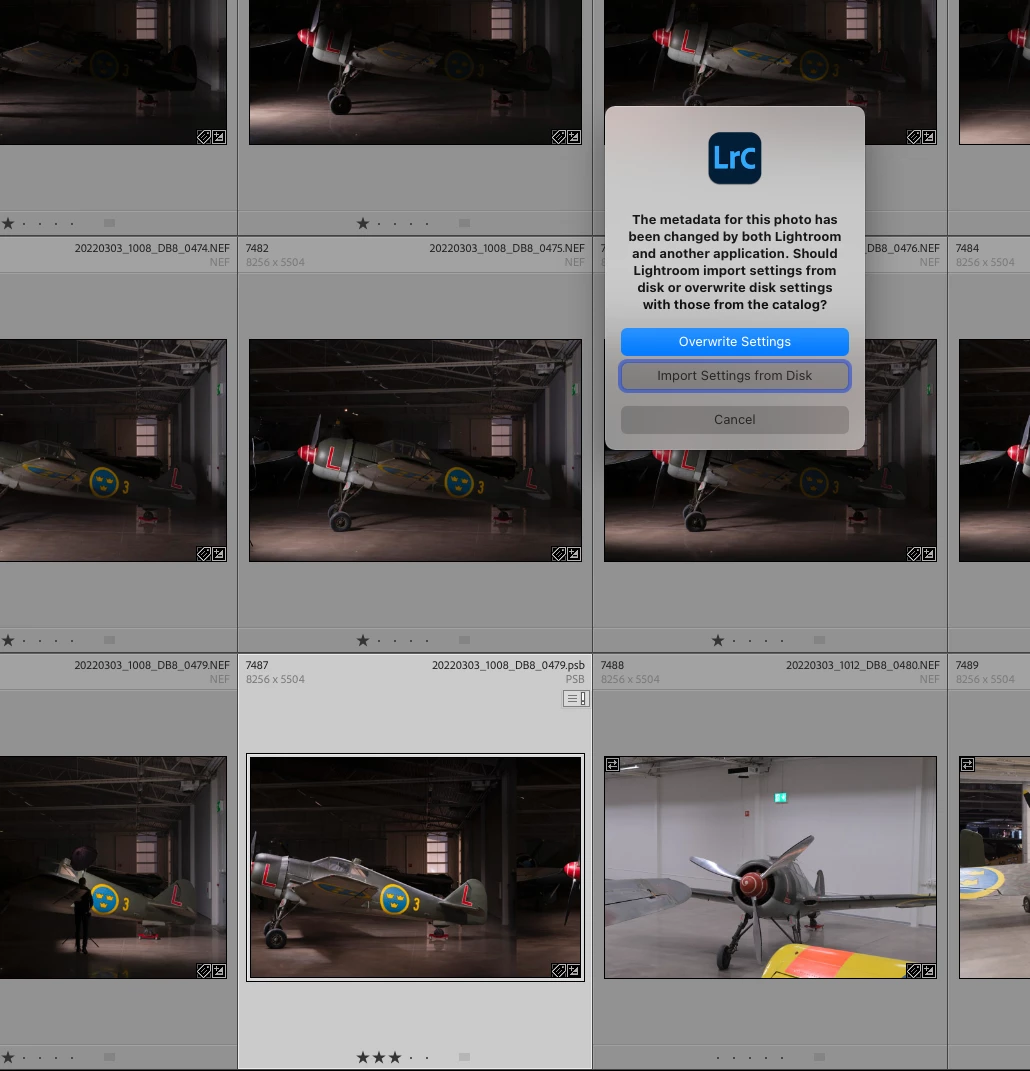Click keyword badge on thumbnail above the 0474.NEF header
1030x1071 pixels.
[204, 137]
